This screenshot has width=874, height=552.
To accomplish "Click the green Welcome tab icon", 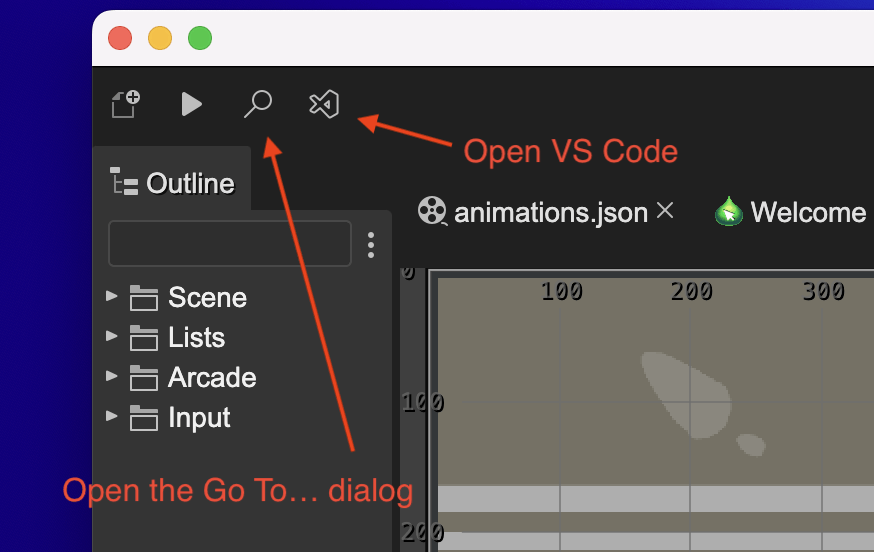I will (x=729, y=211).
